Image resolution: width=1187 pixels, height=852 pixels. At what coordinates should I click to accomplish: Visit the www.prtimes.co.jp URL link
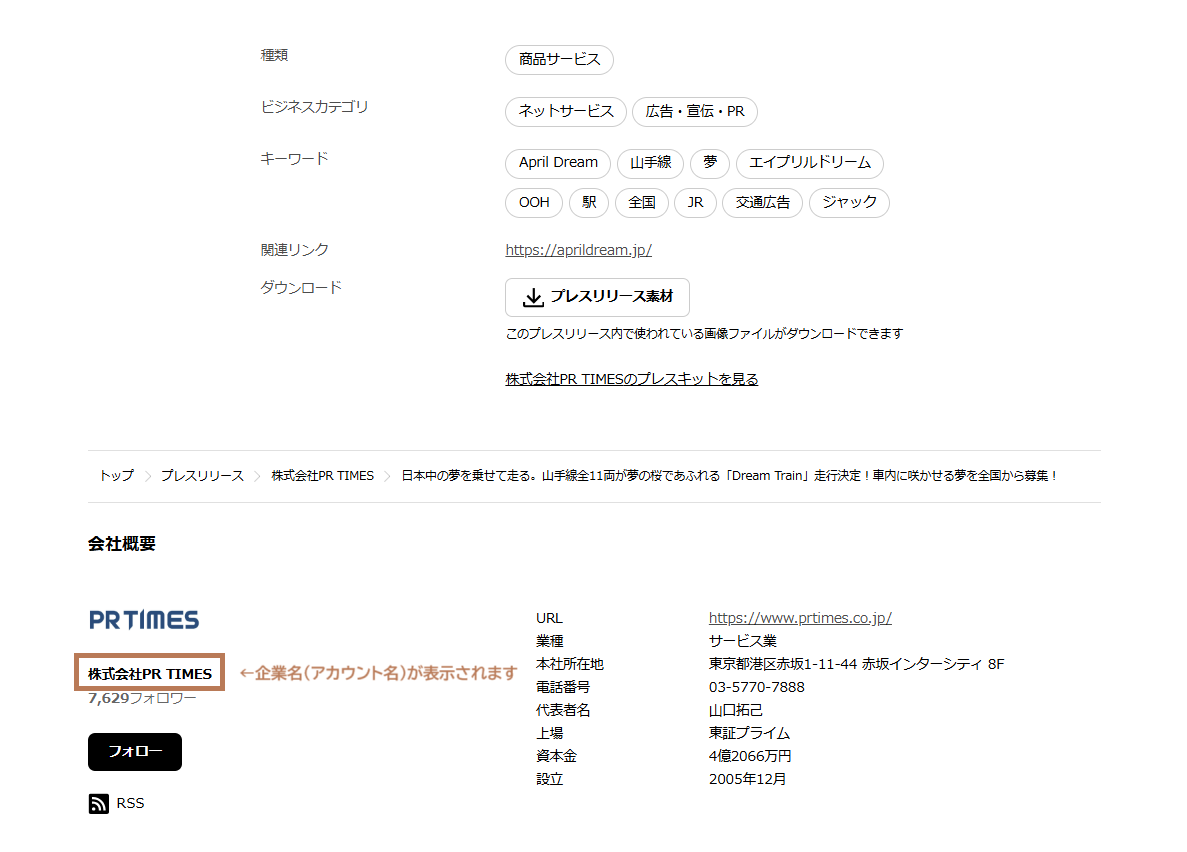[x=799, y=618]
